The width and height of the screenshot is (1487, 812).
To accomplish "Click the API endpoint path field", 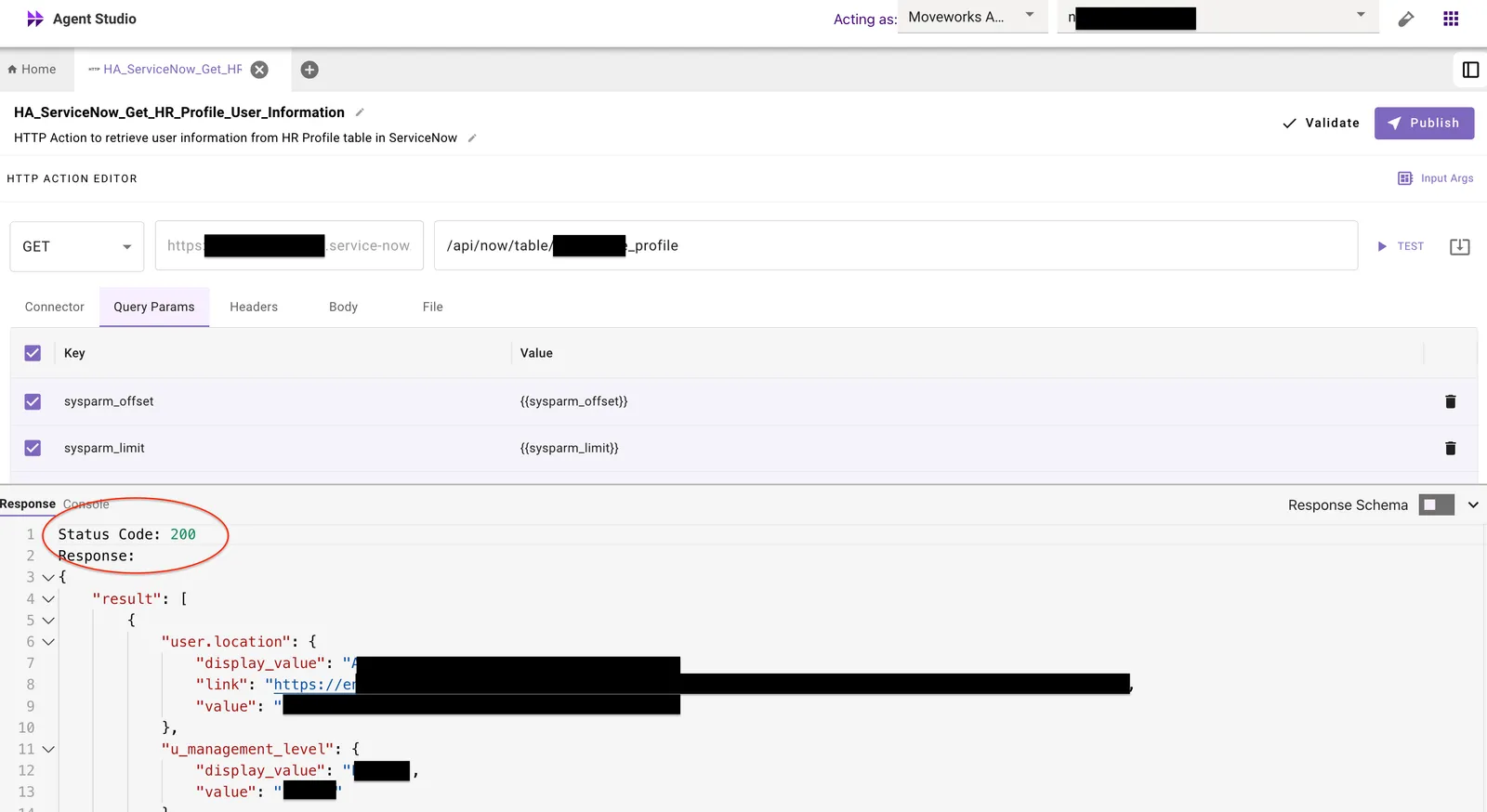I will 896,246.
